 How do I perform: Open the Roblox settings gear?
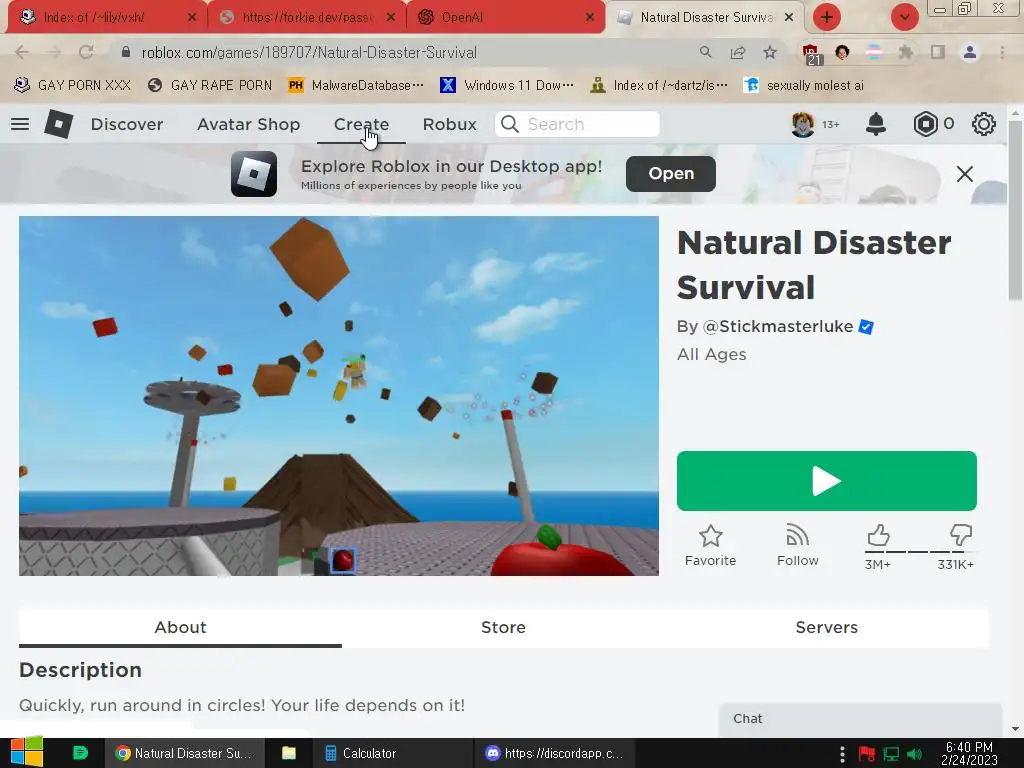pos(984,124)
